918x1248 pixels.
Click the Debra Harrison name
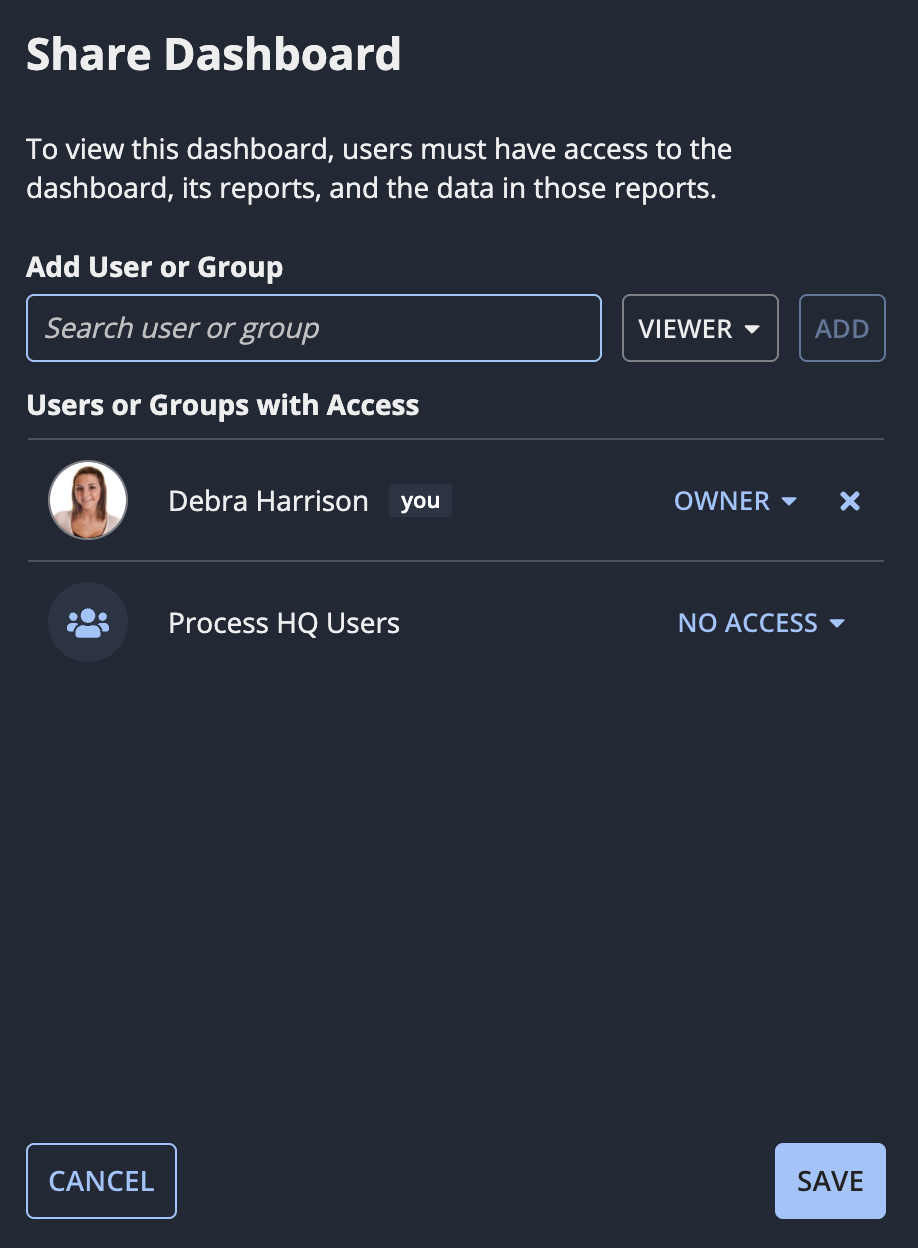click(x=268, y=501)
